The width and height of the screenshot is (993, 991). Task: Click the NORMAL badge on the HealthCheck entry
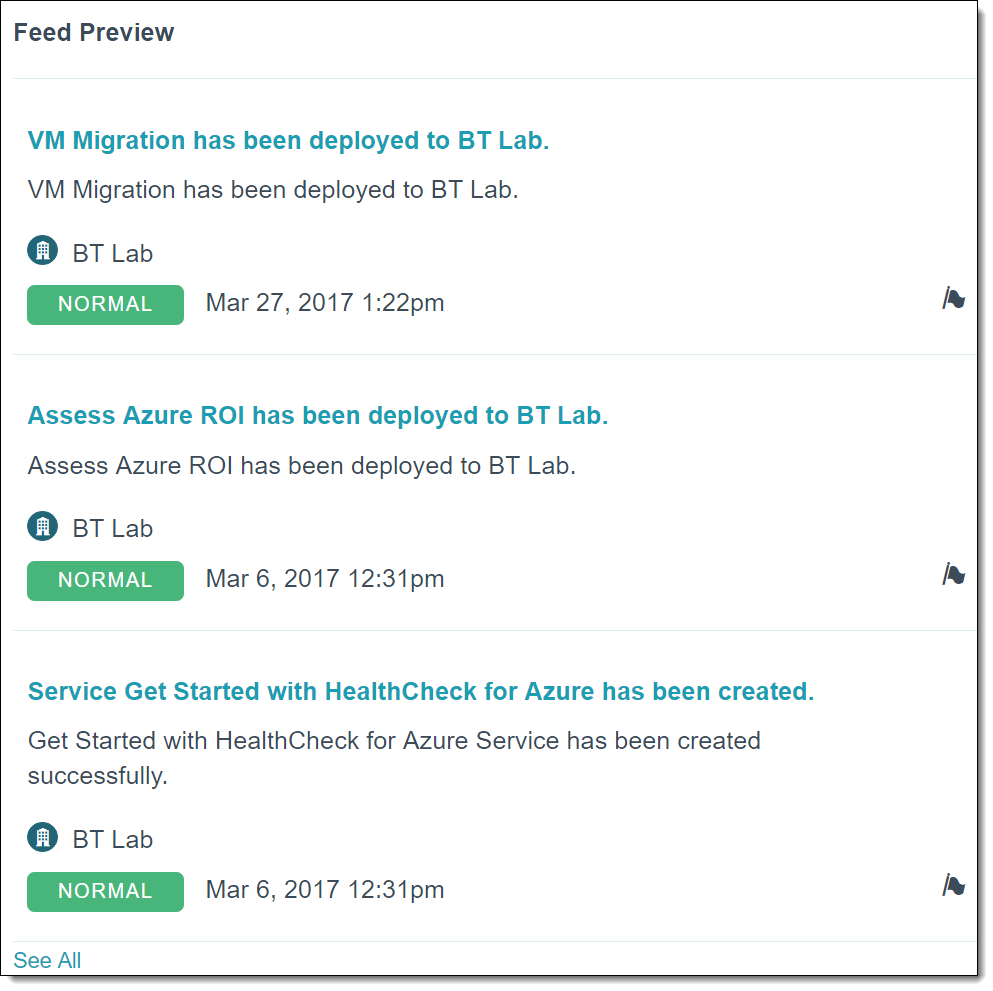pos(105,891)
